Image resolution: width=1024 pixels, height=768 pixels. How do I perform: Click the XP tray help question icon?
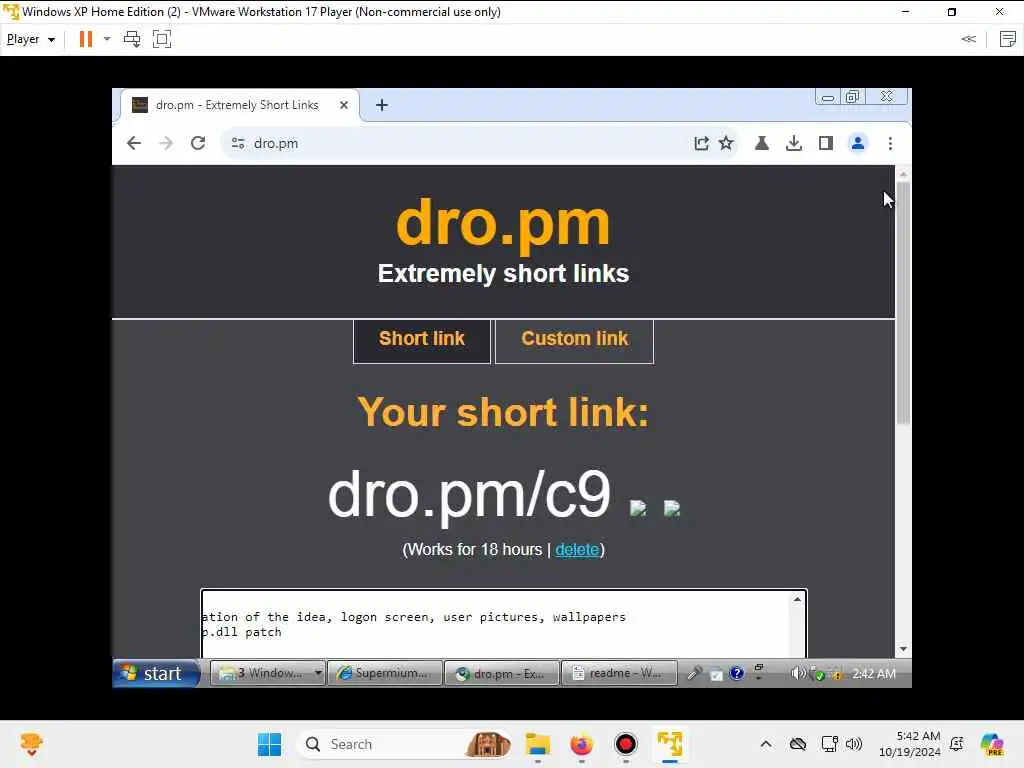pos(737,673)
